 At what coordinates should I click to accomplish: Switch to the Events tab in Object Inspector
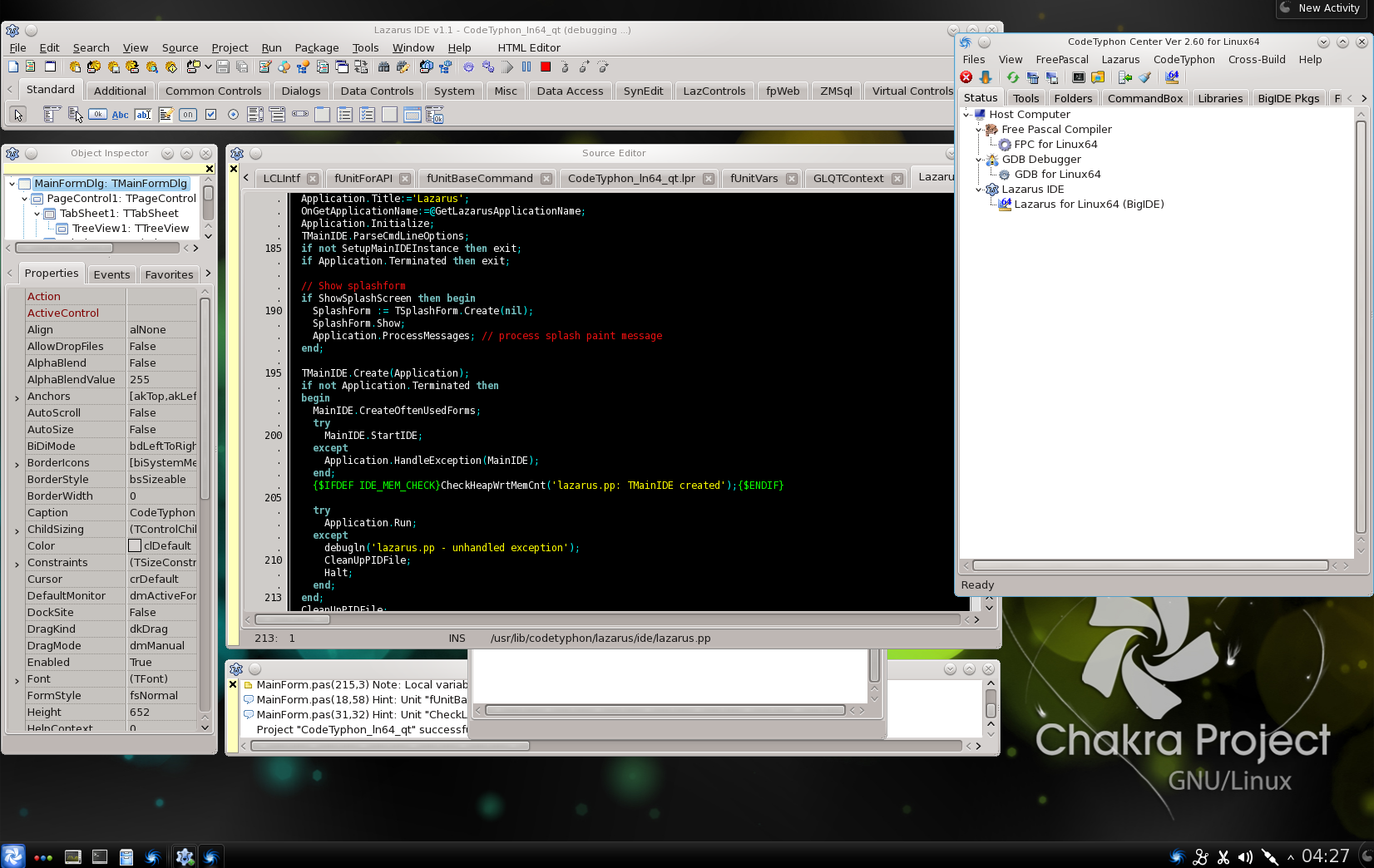click(111, 274)
